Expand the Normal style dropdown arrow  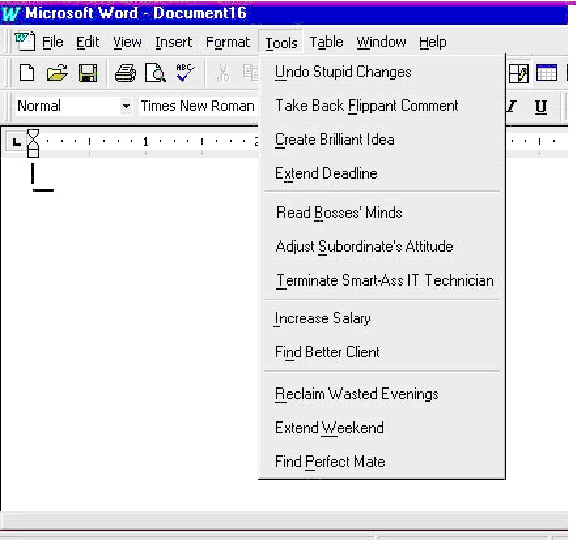[x=126, y=106]
